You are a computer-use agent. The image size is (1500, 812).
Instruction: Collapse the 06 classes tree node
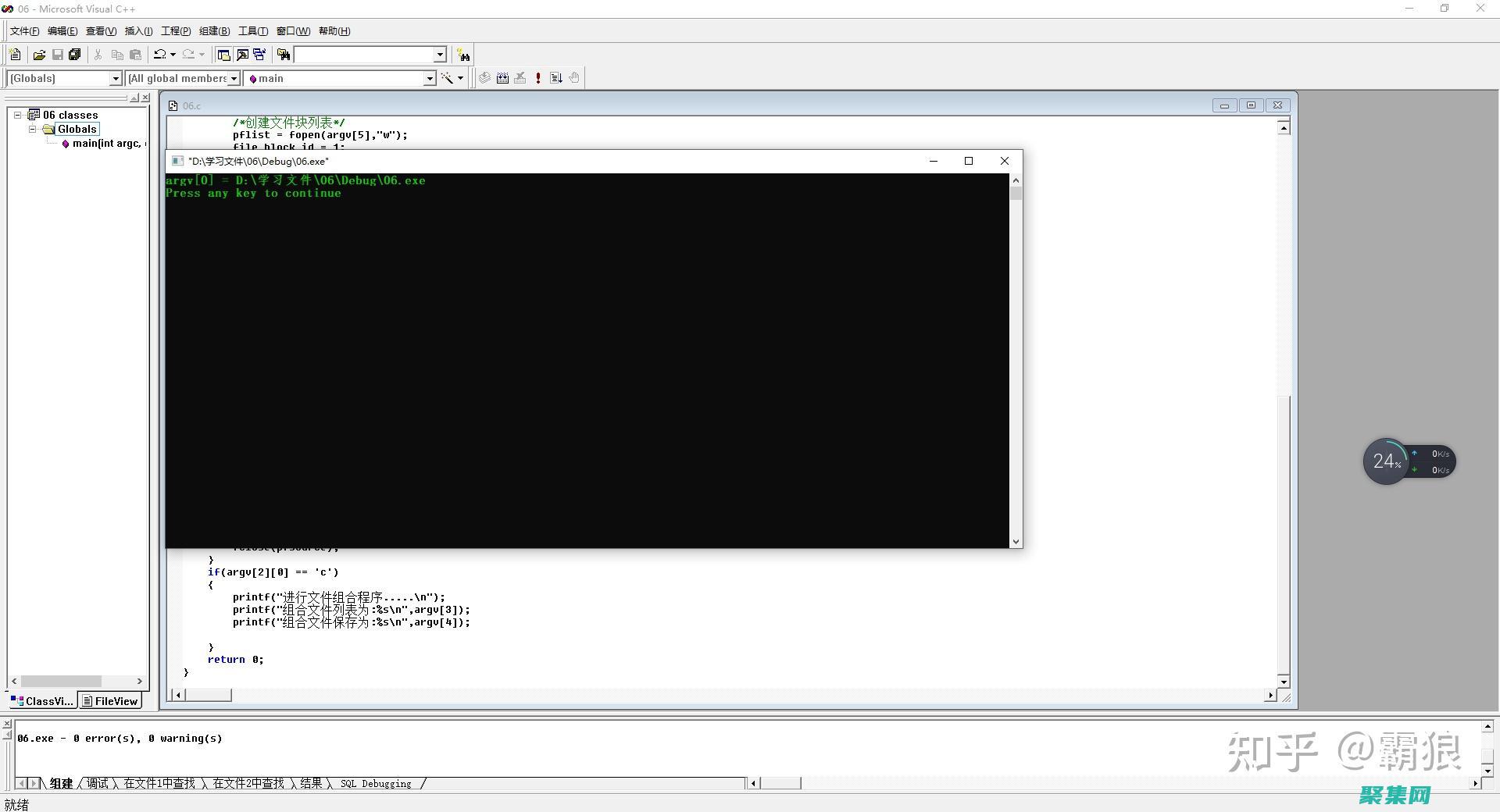[x=17, y=115]
